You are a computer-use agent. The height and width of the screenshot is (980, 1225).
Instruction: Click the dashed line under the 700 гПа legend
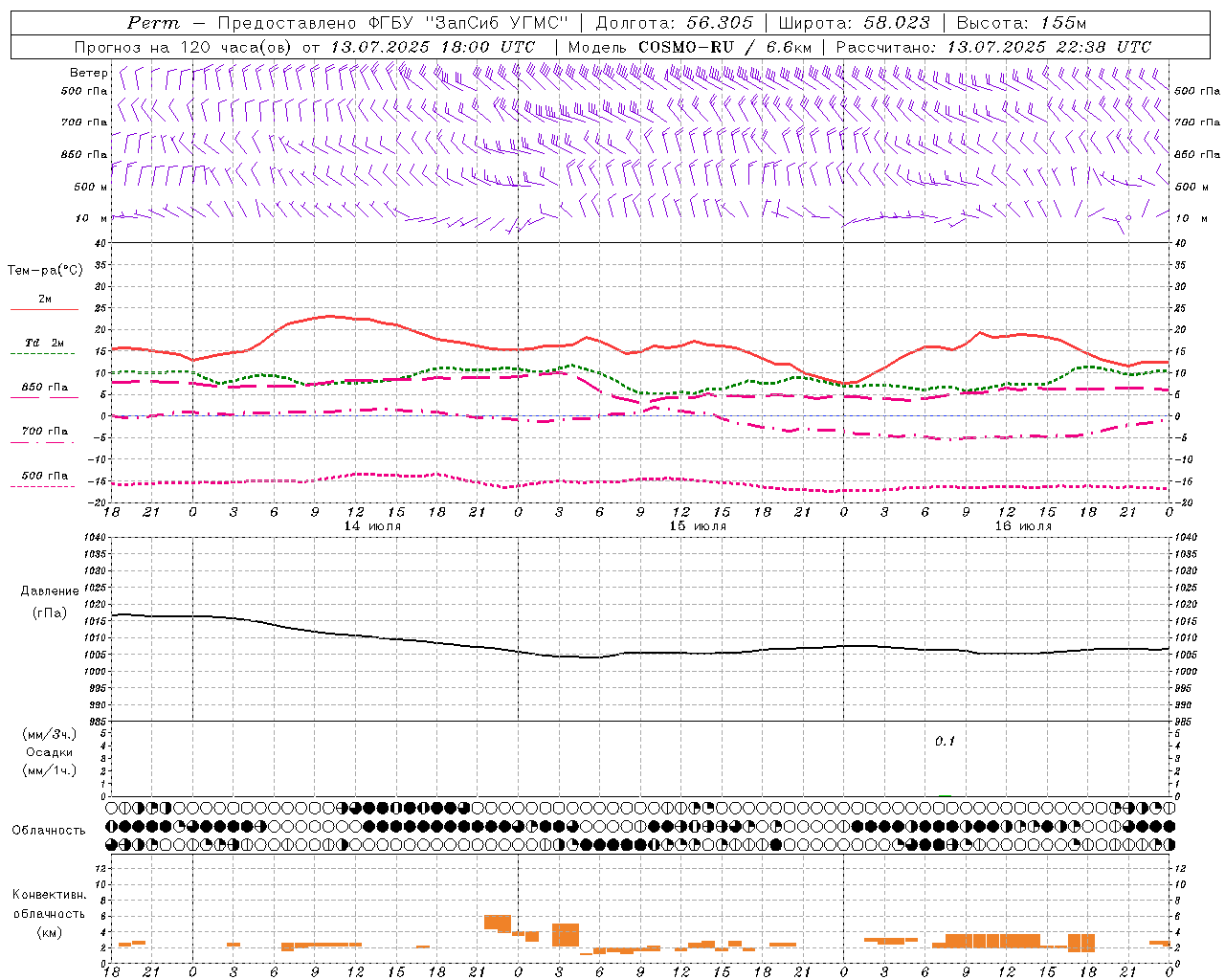(42, 442)
